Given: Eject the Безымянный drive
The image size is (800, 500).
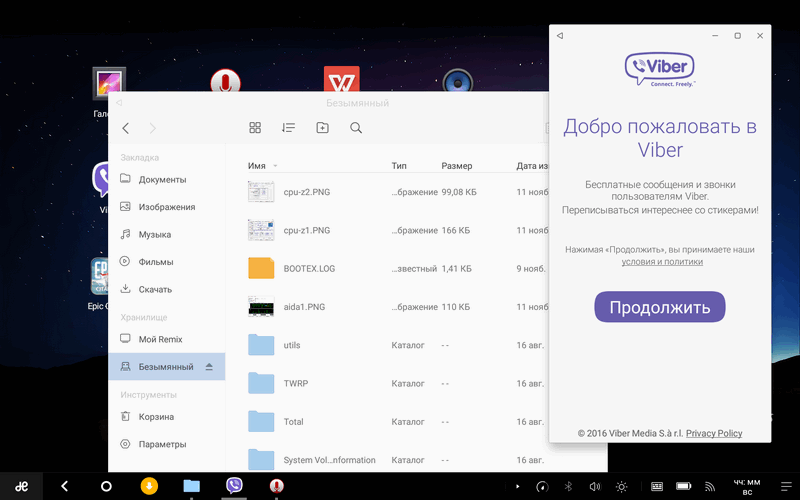Looking at the screenshot, I should (x=209, y=366).
